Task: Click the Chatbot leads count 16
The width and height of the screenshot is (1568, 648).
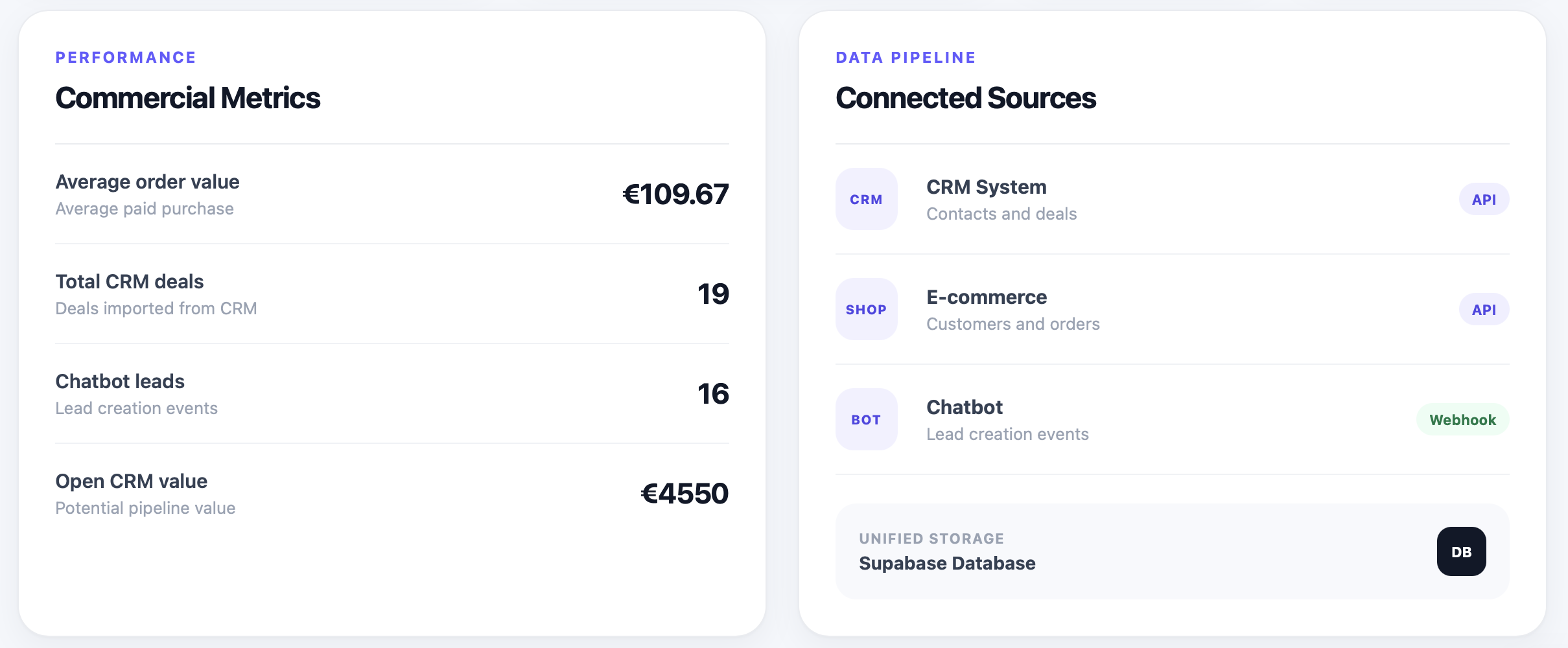Action: point(713,394)
